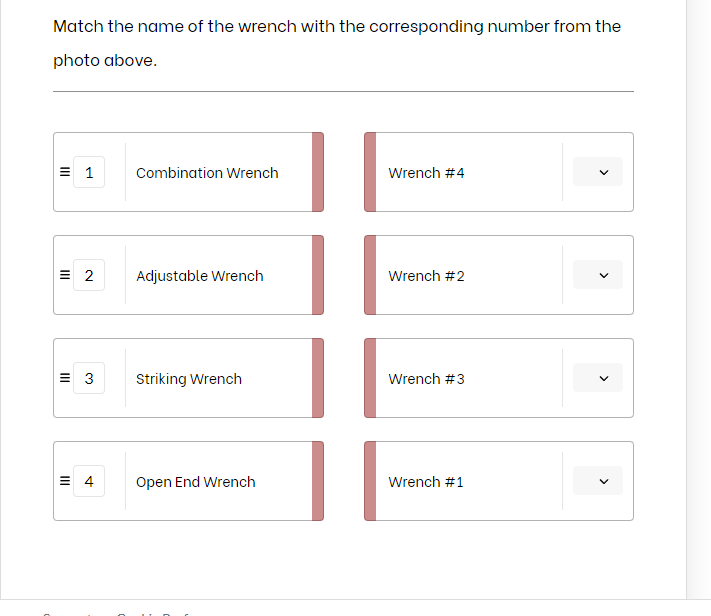Expand the Wrench #1 answer dropdown

pyautogui.click(x=598, y=481)
